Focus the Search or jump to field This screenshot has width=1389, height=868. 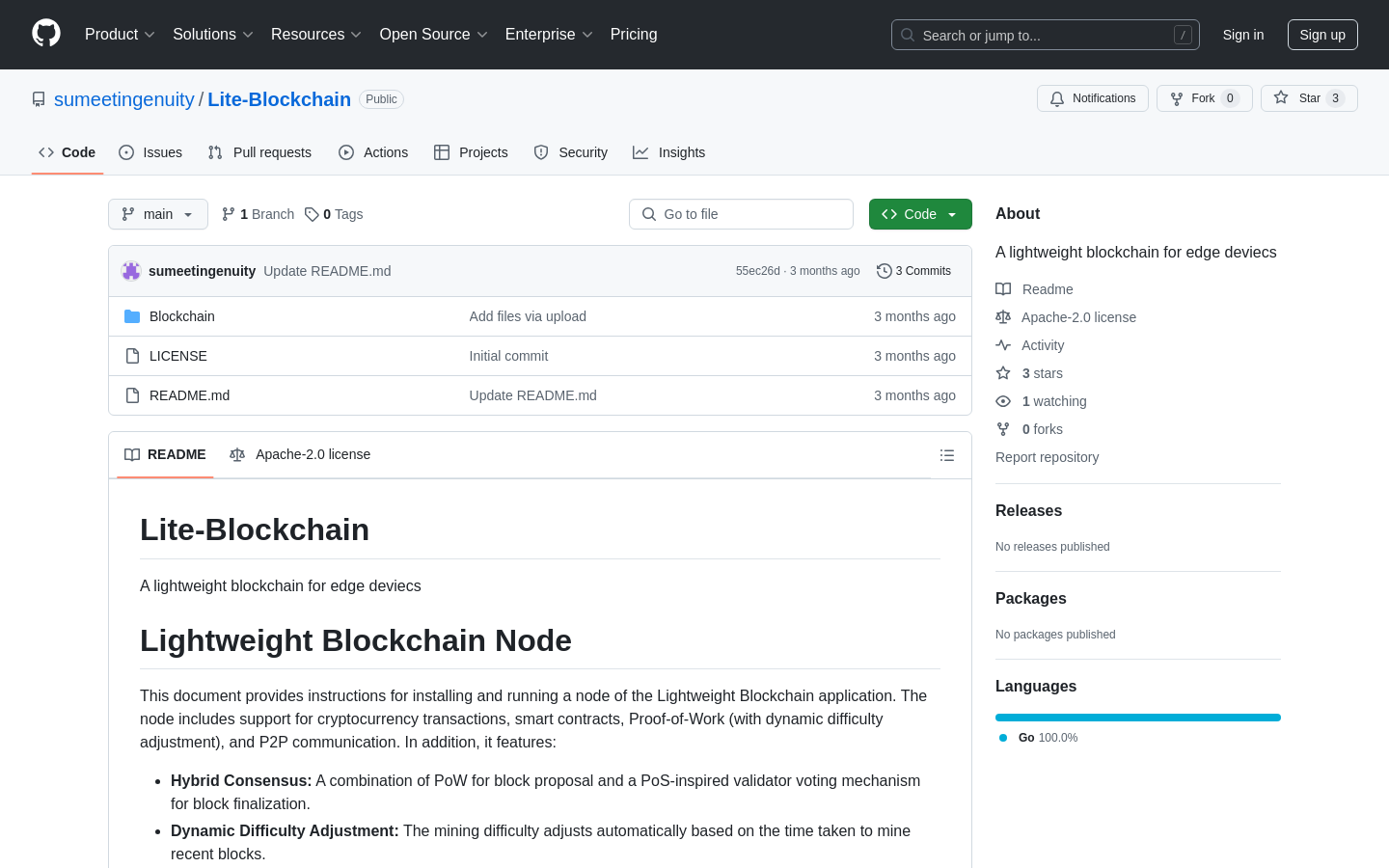coord(1046,35)
